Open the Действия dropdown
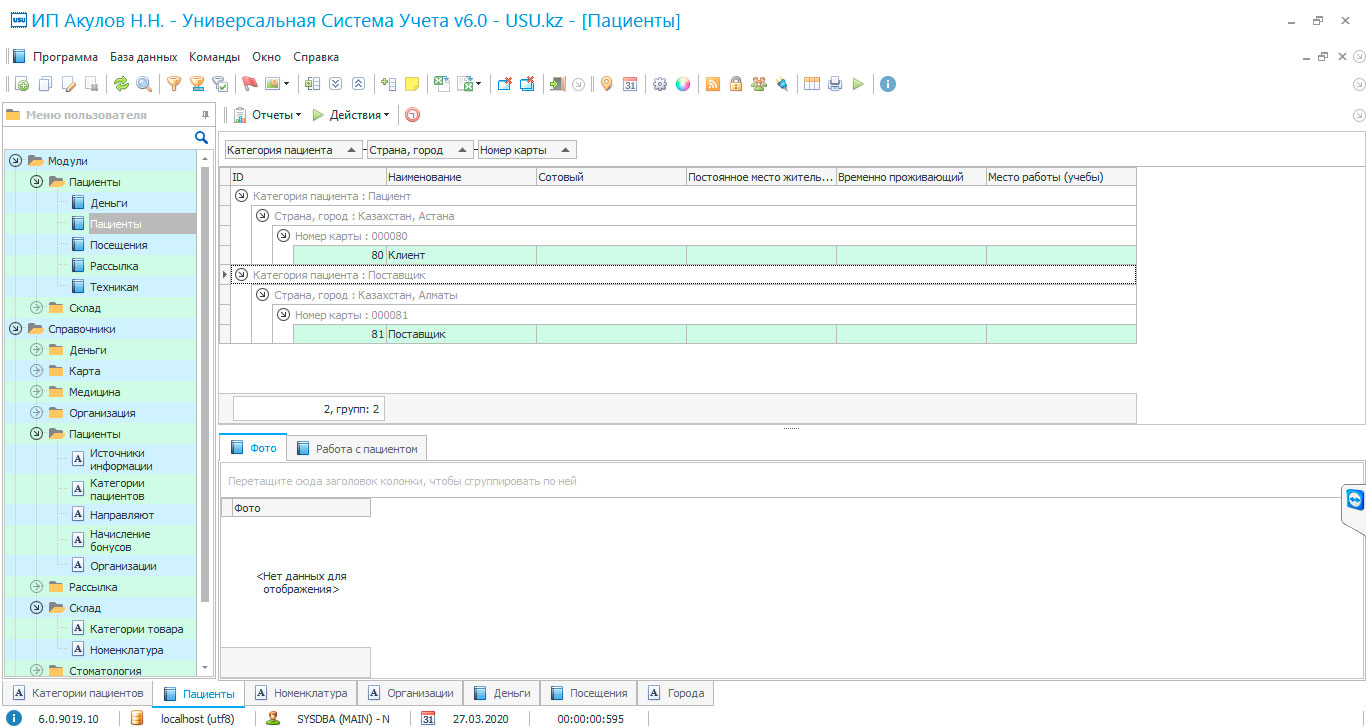1366x728 pixels. pyautogui.click(x=351, y=115)
